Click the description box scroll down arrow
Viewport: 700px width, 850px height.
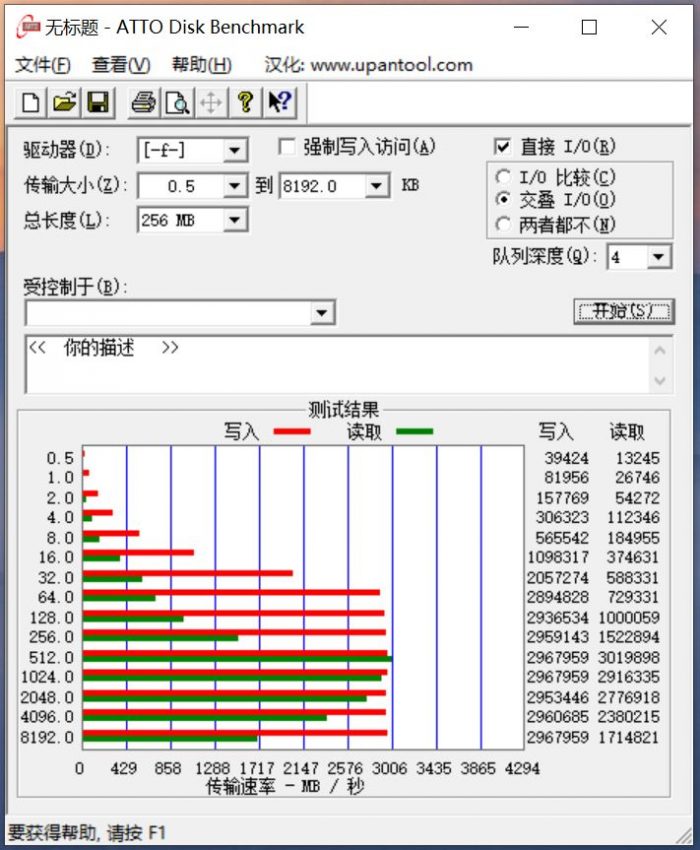pos(660,381)
